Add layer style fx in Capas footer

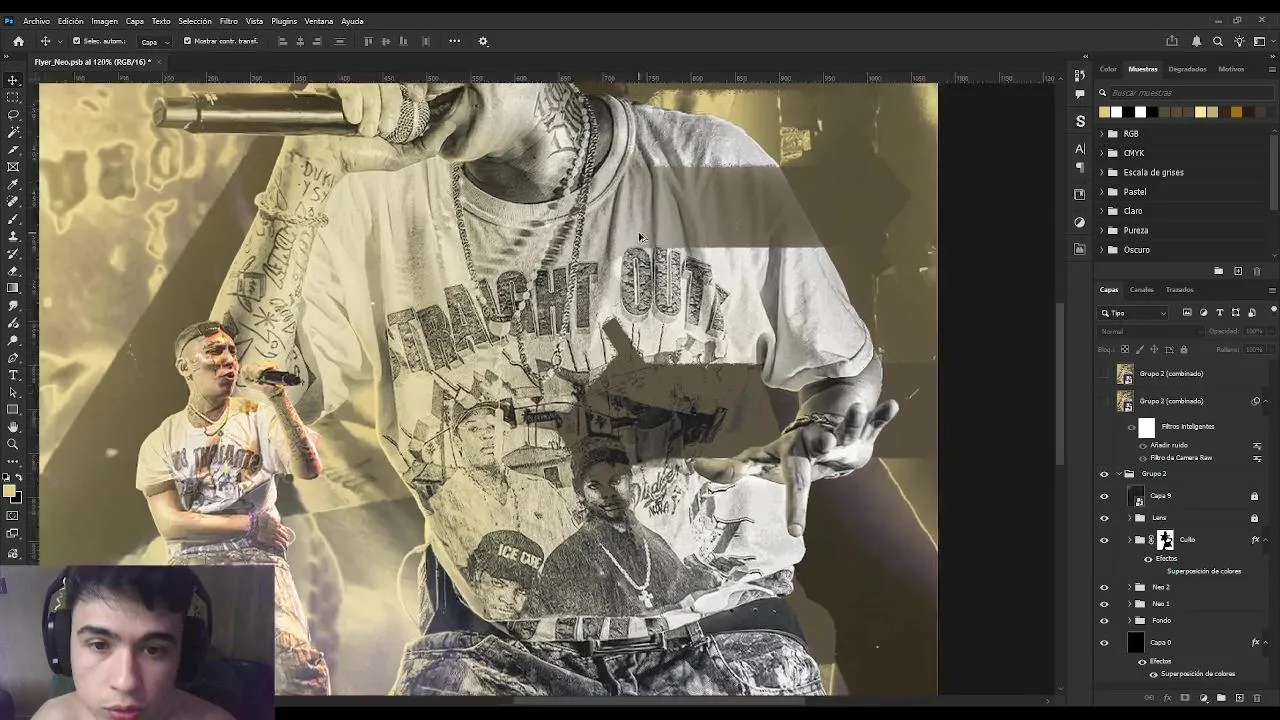click(1167, 698)
